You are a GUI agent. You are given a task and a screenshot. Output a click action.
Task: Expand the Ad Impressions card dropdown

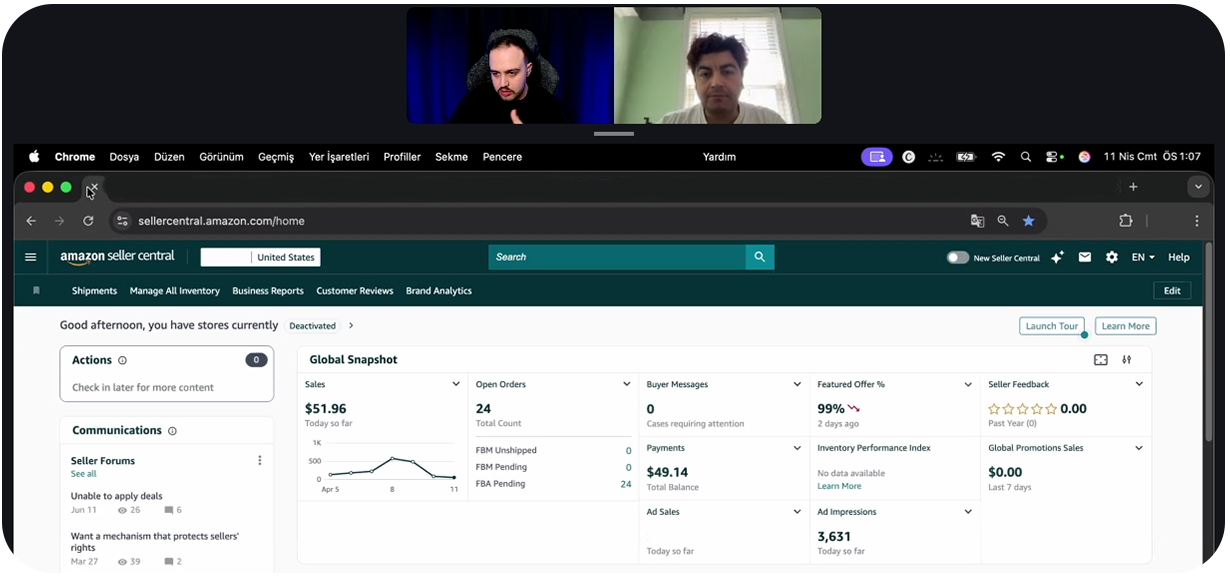pos(968,512)
